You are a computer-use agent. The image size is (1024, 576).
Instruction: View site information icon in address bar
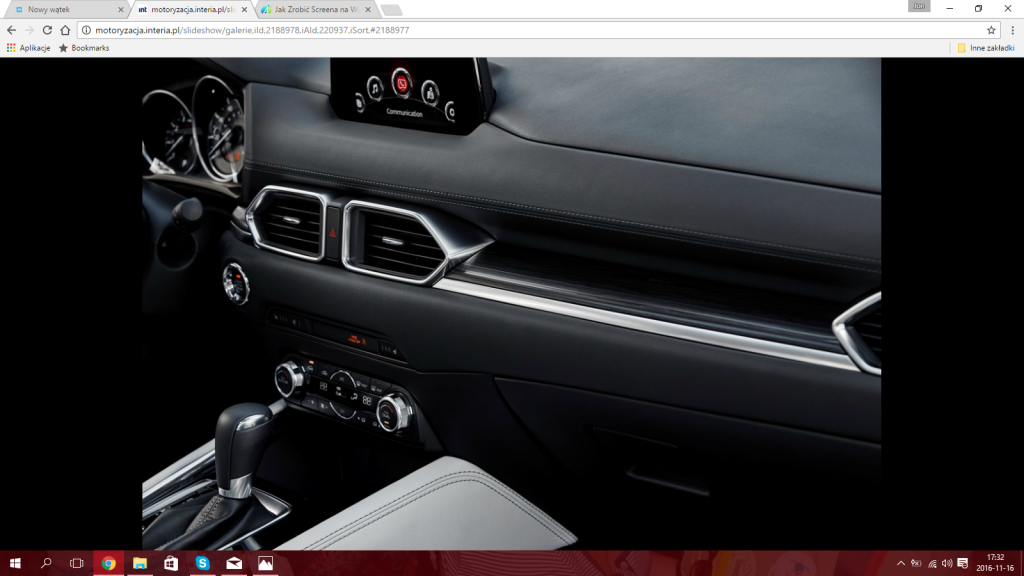[86, 30]
